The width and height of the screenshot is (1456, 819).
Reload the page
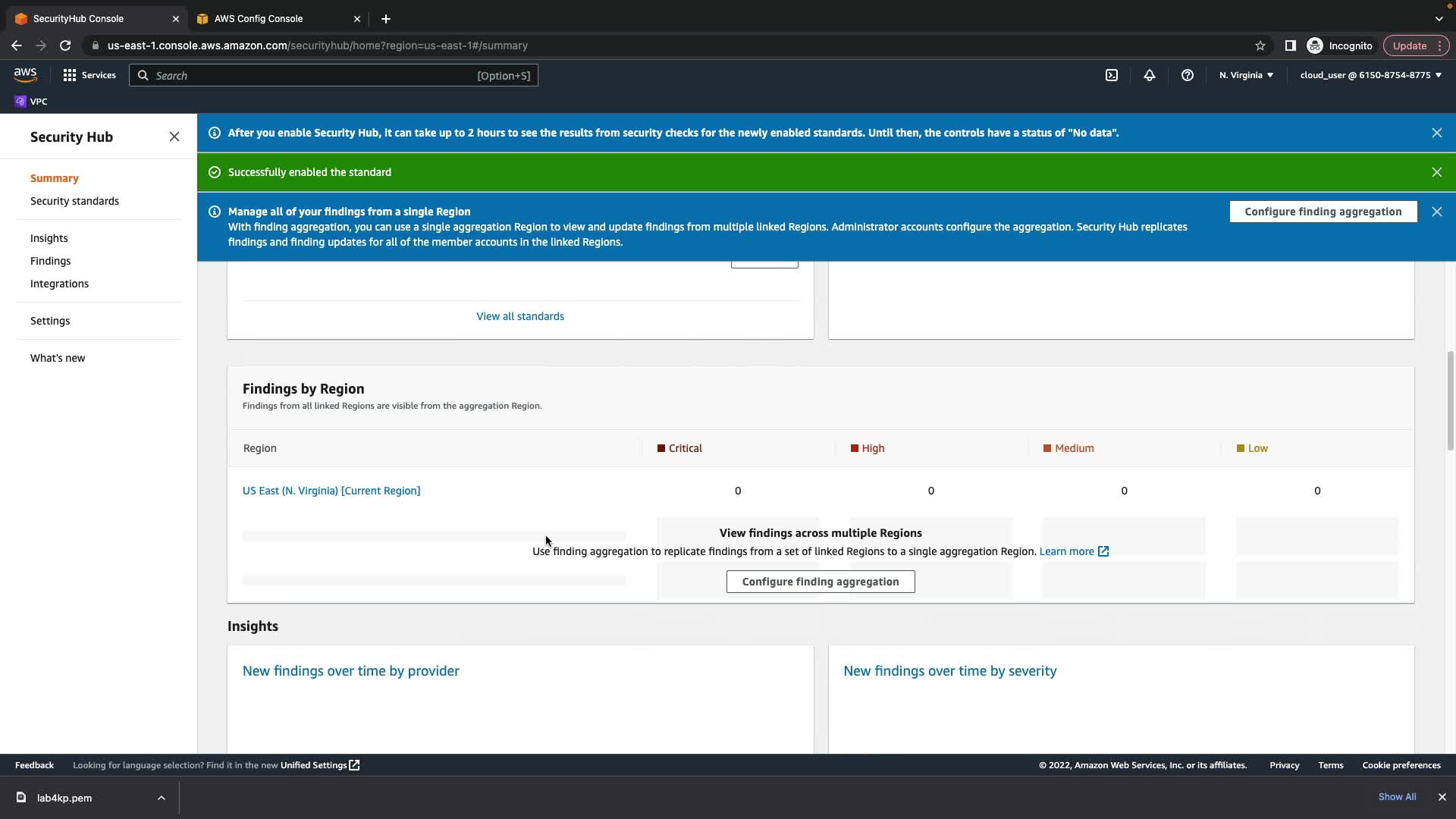[65, 45]
